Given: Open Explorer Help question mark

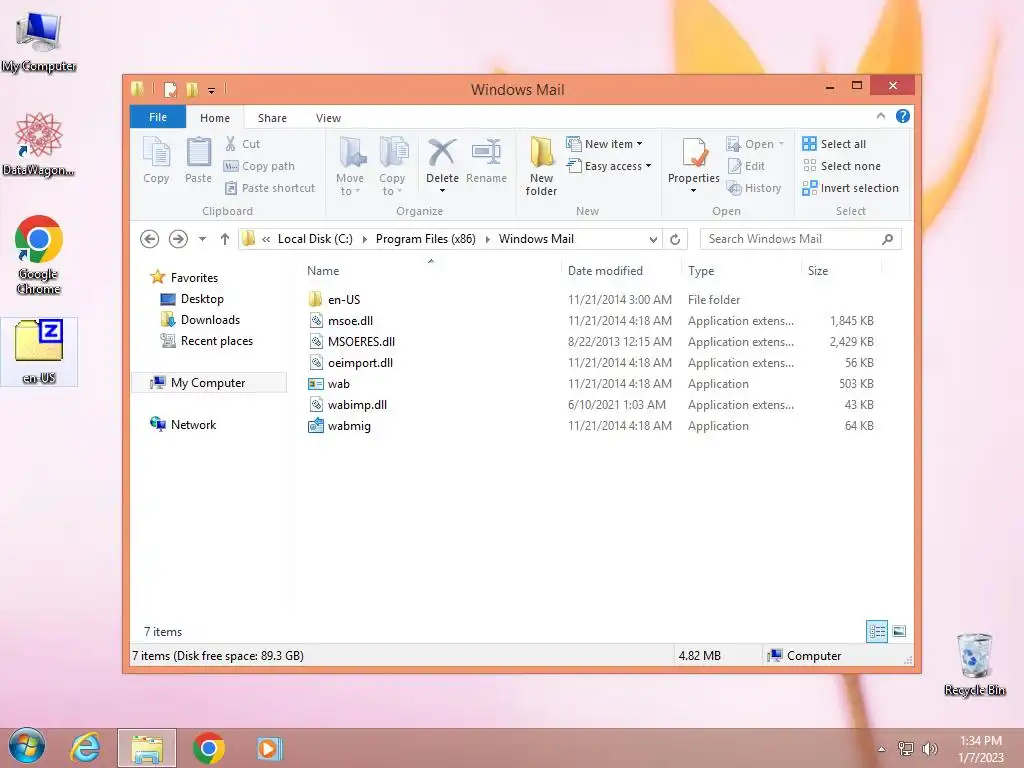Looking at the screenshot, I should (x=903, y=116).
